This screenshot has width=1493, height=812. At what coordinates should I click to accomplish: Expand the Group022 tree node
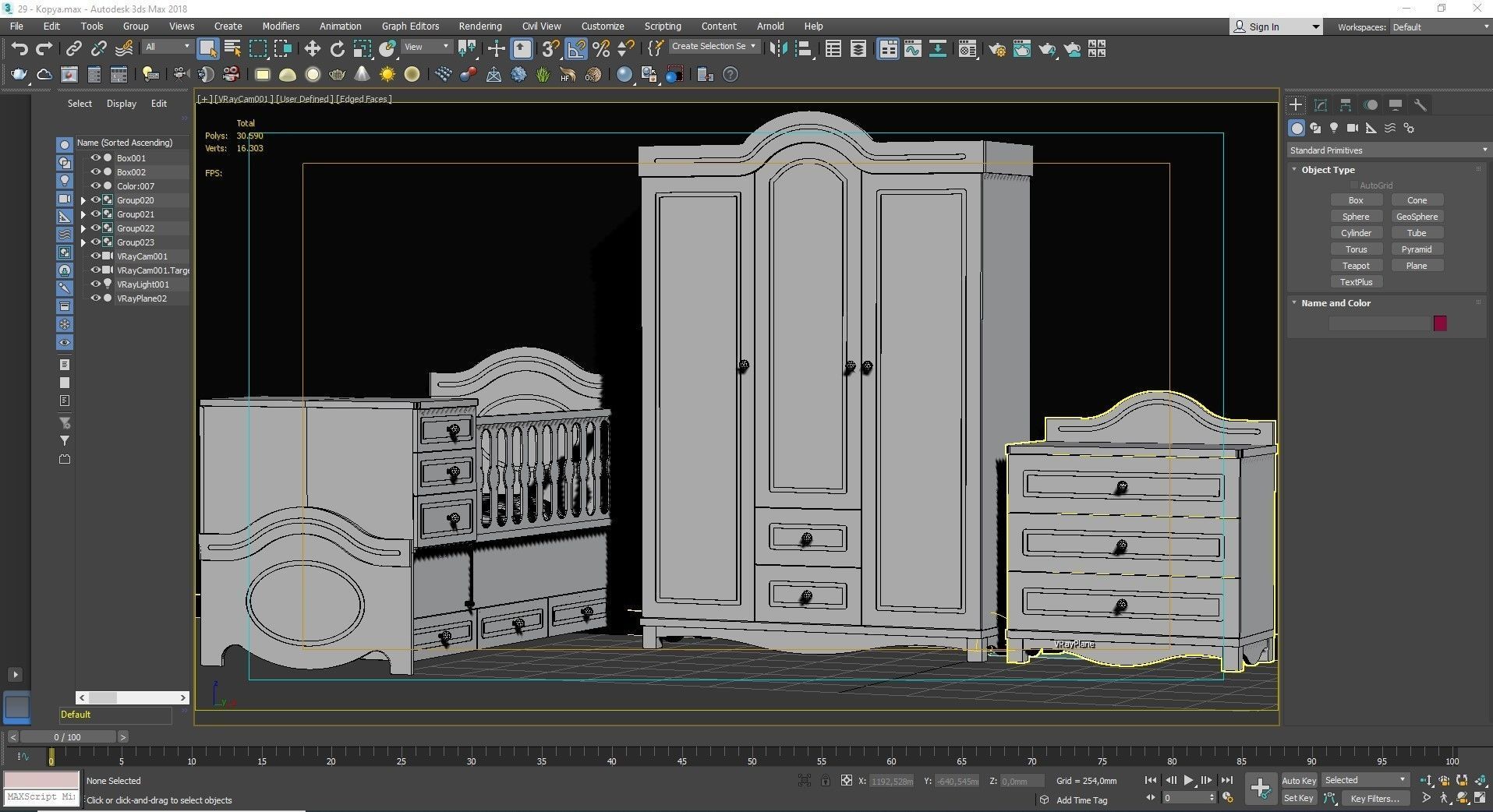click(83, 228)
